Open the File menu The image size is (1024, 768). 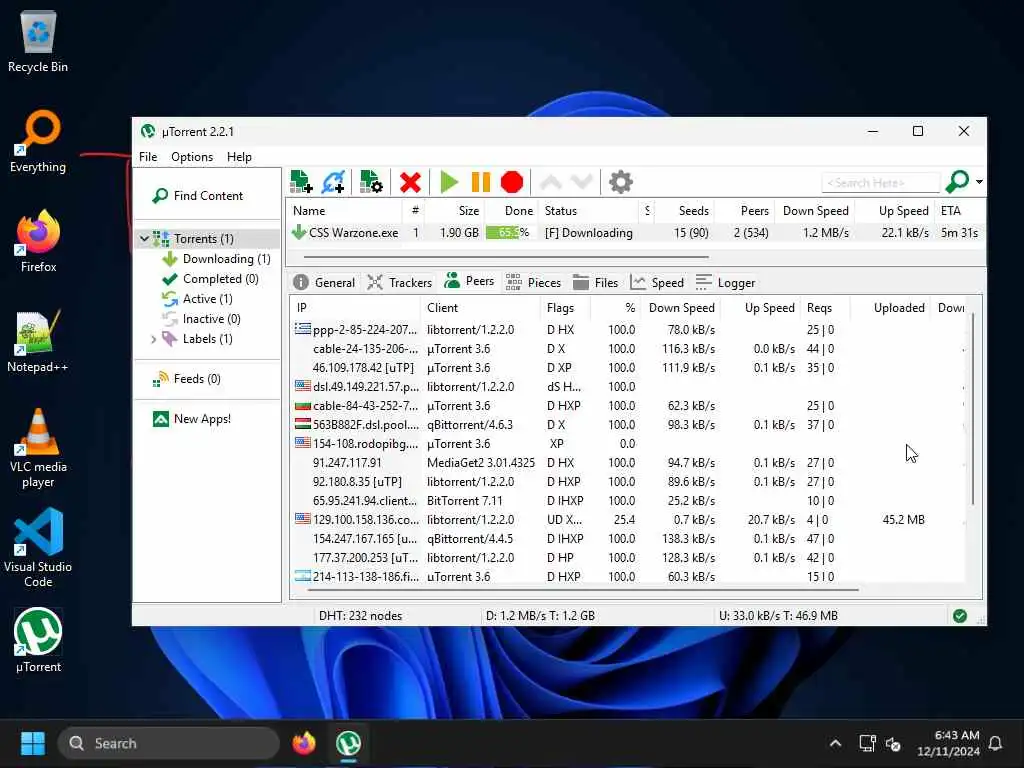point(148,157)
